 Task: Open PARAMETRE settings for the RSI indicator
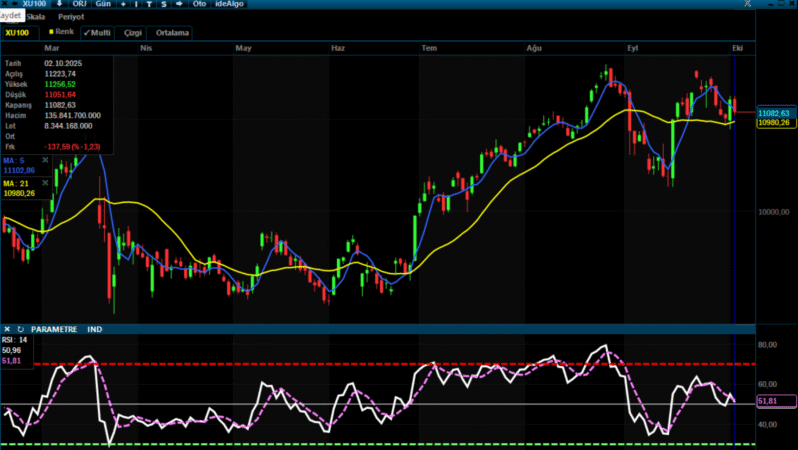(53, 329)
